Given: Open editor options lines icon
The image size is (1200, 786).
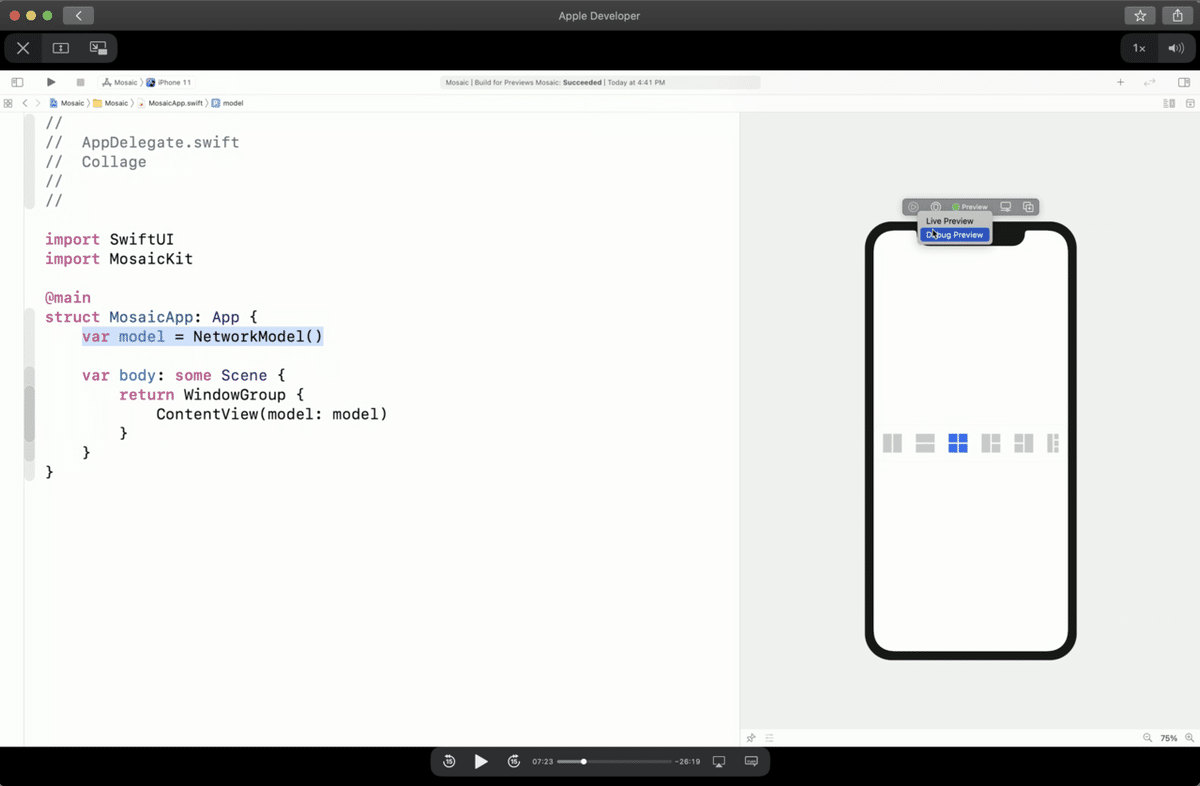Looking at the screenshot, I should coord(1169,103).
